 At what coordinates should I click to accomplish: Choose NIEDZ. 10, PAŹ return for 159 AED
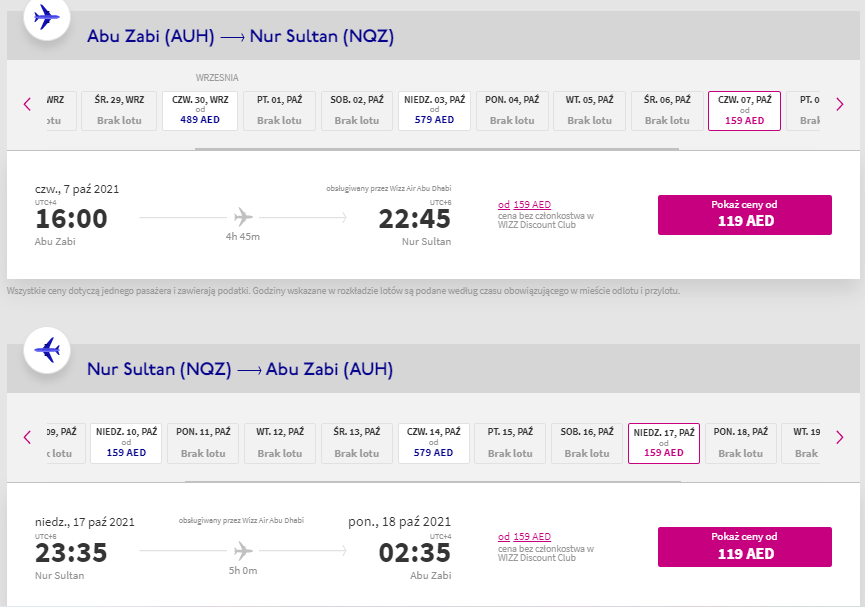[x=126, y=444]
